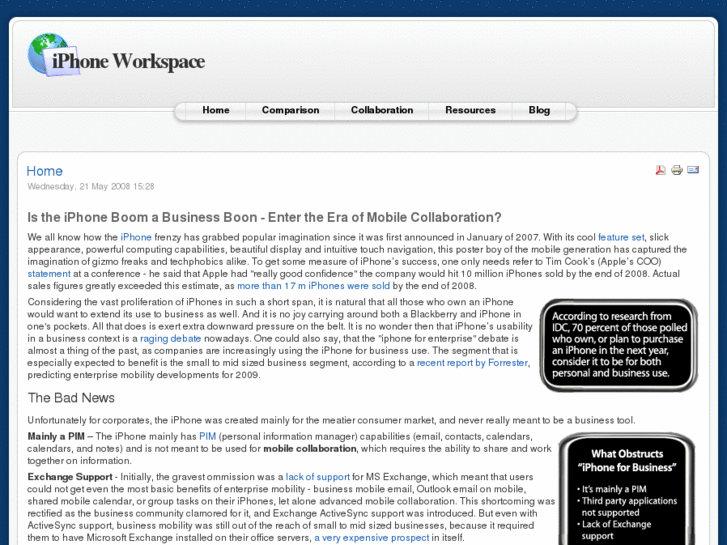The height and width of the screenshot is (545, 727).
Task: Click the iPhone Workspace globe logo
Action: point(53,55)
